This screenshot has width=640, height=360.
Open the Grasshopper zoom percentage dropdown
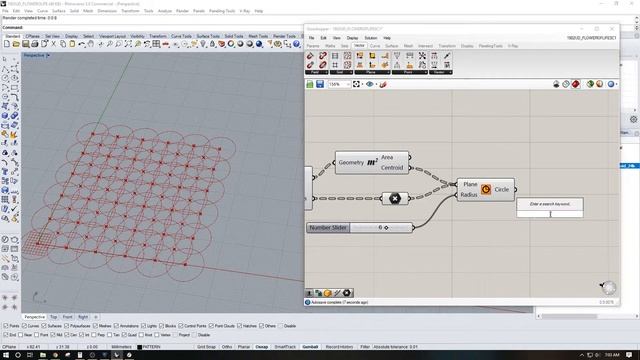point(348,84)
